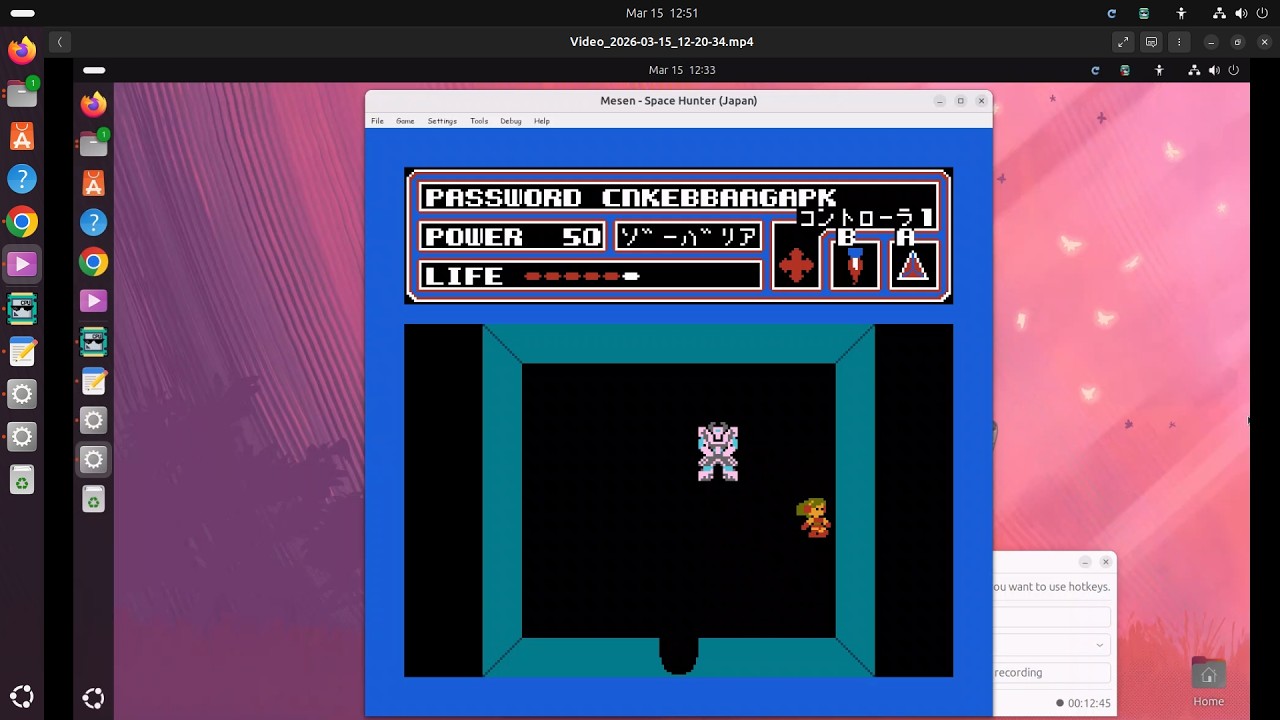Open the Game menu in Mesen
Viewport: 1280px width, 720px height.
coord(405,121)
